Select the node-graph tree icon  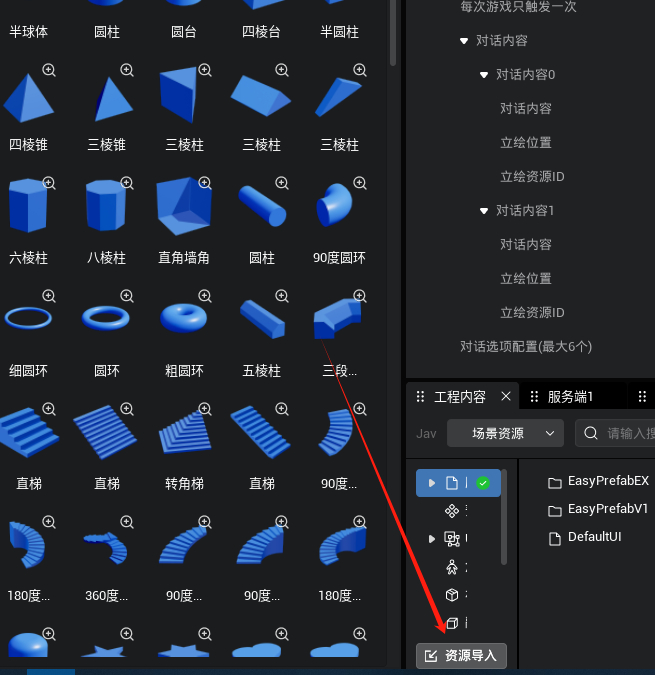tap(452, 539)
